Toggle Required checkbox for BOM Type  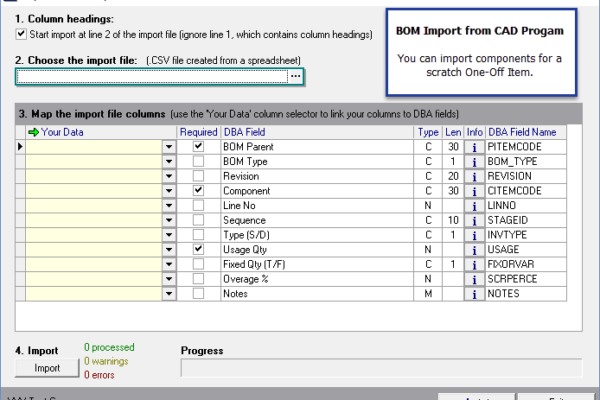pos(198,161)
